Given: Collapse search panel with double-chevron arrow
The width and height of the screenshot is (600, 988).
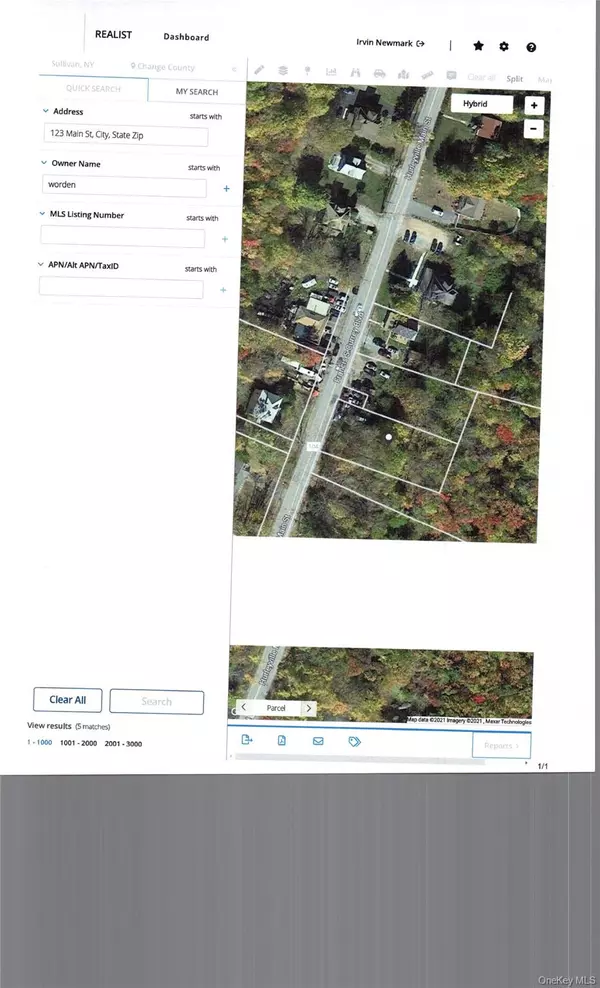Looking at the screenshot, I should 234,69.
